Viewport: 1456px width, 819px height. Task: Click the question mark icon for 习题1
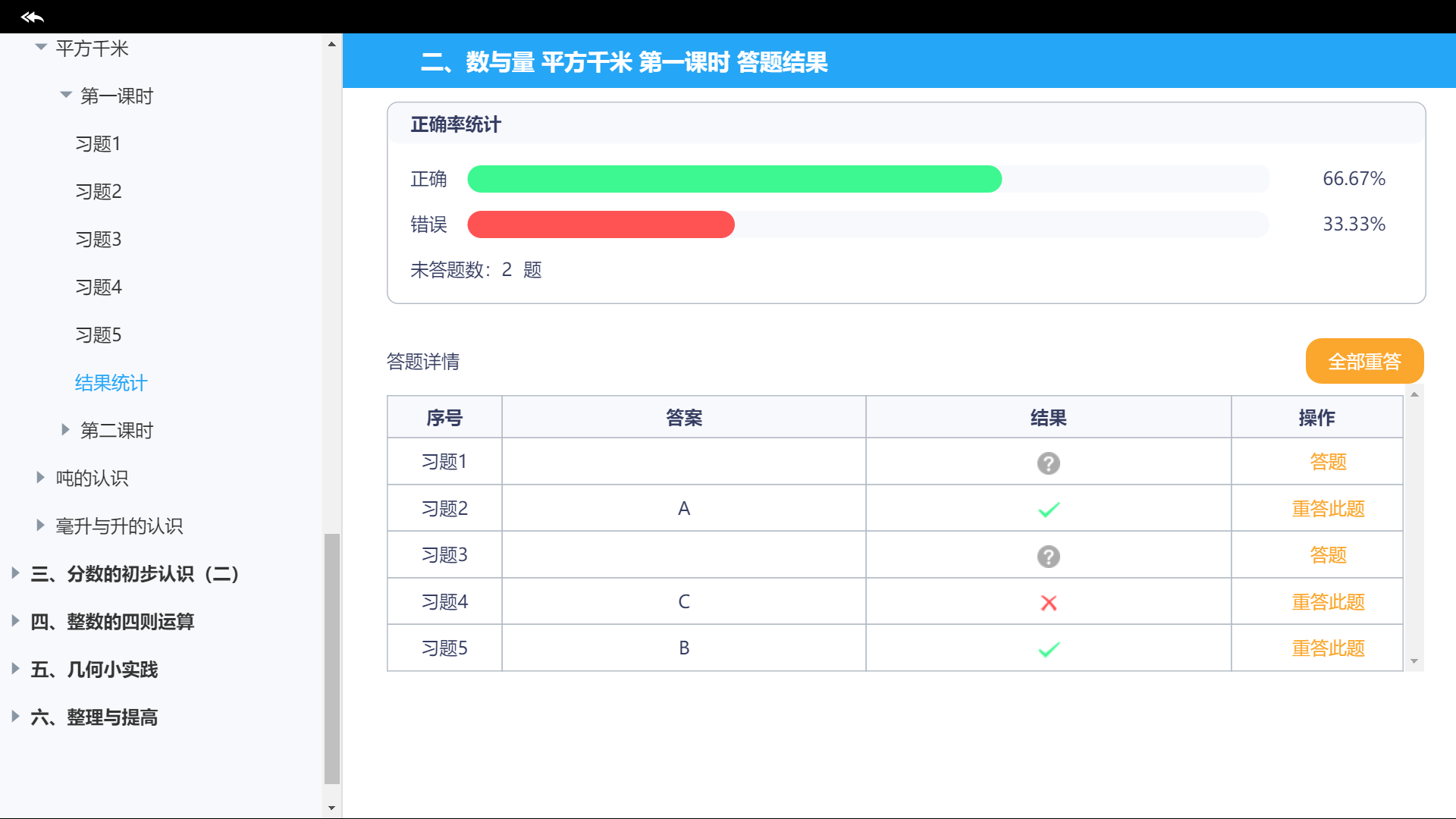tap(1048, 463)
